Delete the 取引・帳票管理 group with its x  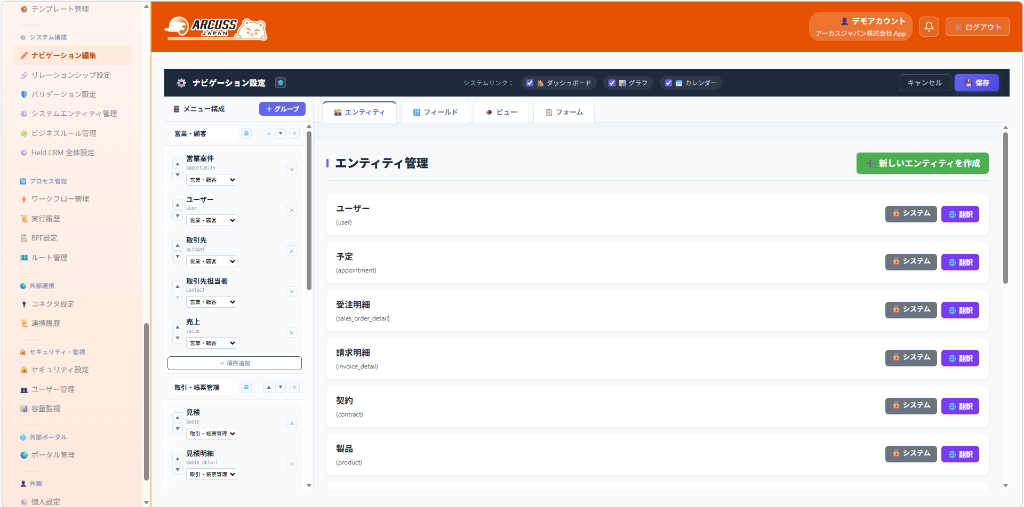tap(295, 387)
